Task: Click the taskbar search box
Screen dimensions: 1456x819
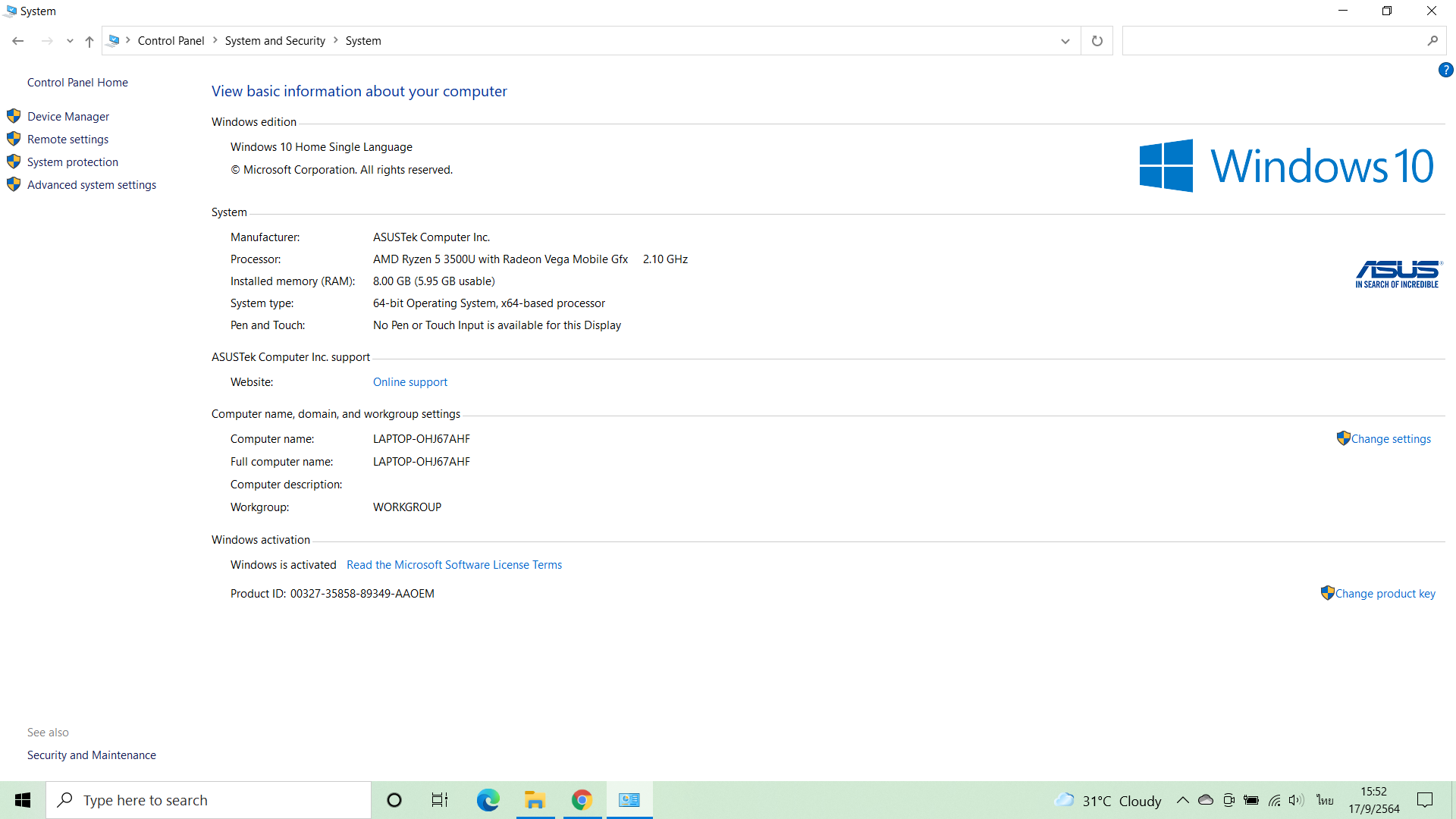Action: point(209,800)
